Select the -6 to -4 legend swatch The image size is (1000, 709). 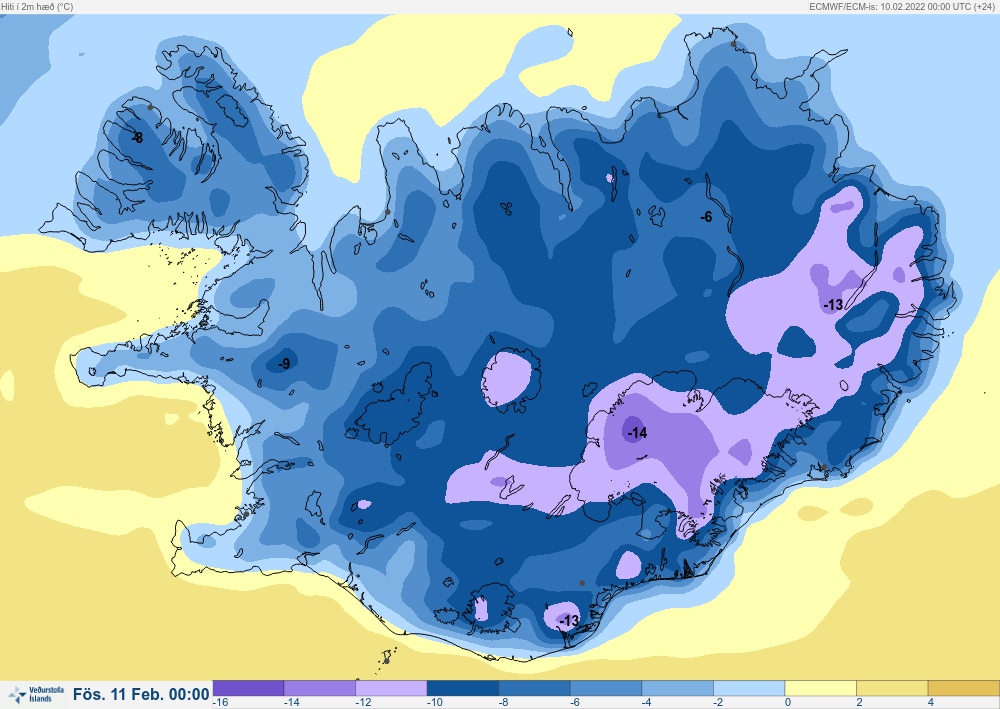(606, 688)
